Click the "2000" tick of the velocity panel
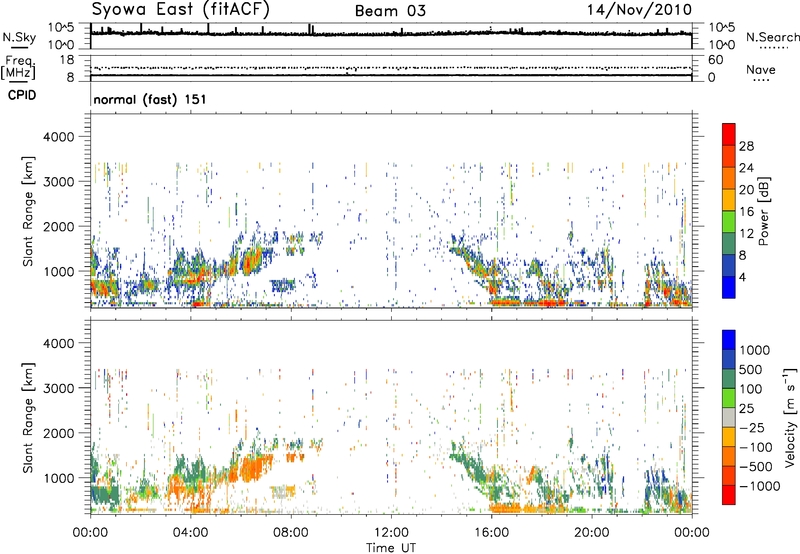 [x=58, y=434]
